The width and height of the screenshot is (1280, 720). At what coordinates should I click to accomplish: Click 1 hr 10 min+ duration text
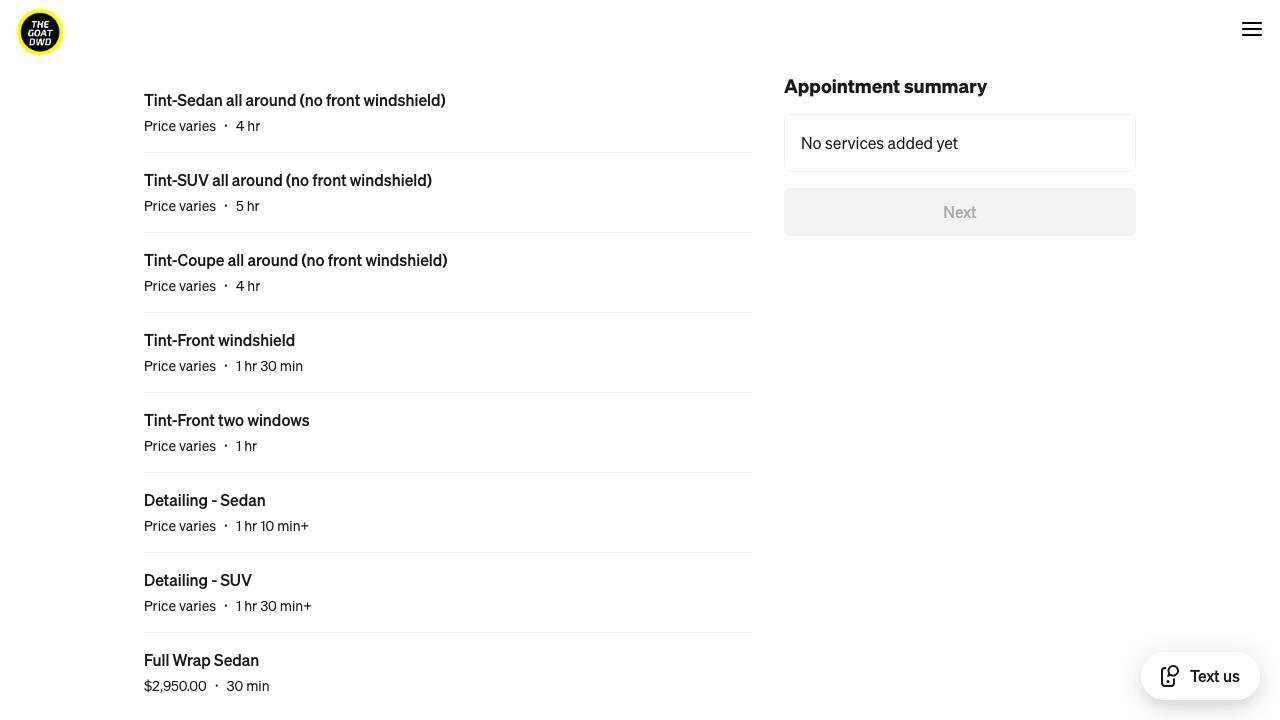272,526
